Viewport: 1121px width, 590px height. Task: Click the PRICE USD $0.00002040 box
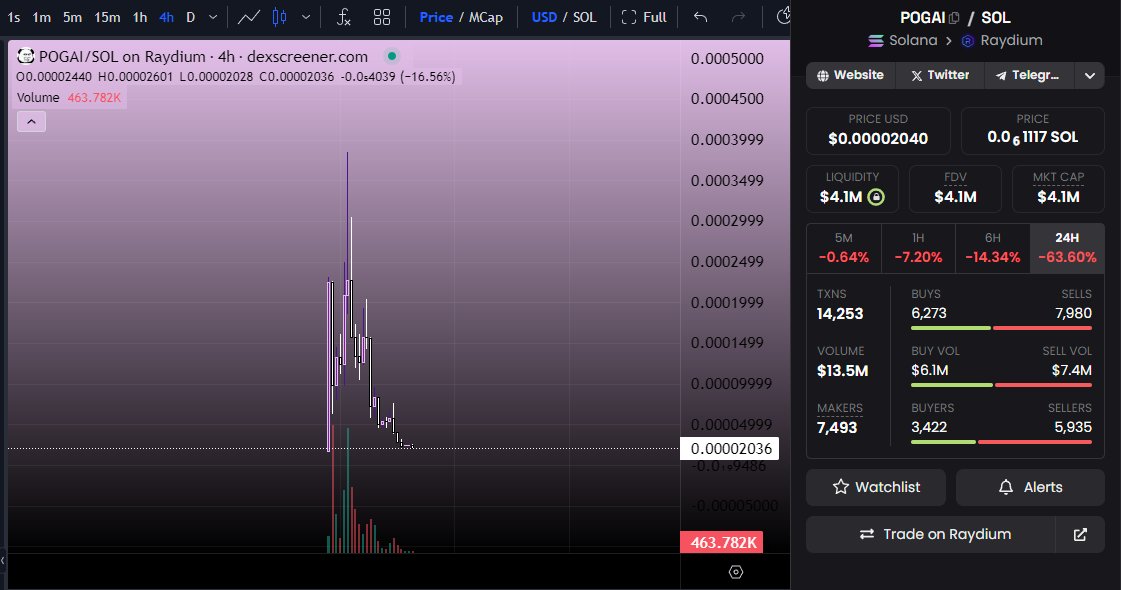tap(878, 131)
